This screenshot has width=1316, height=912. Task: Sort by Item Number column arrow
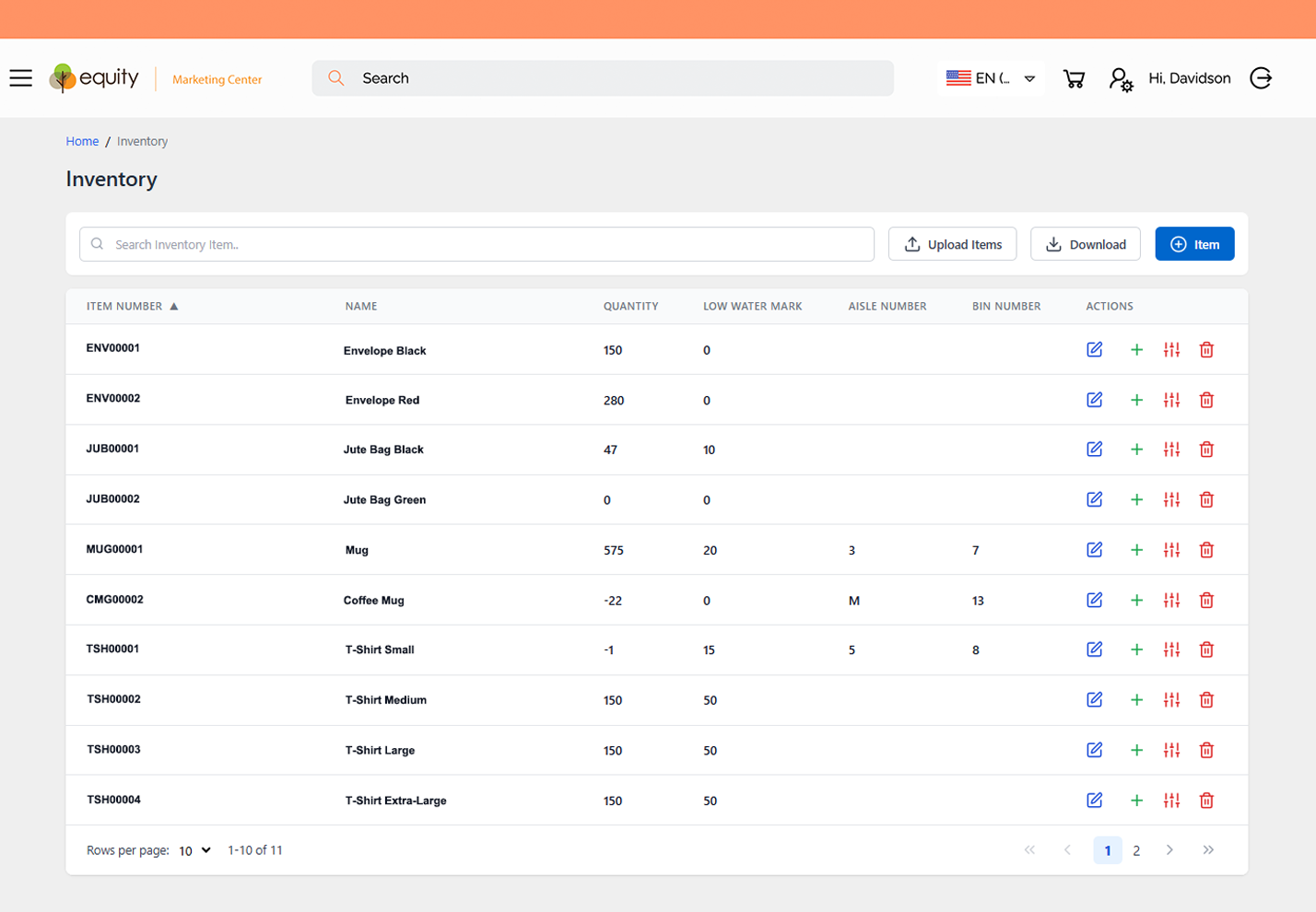[x=174, y=306]
